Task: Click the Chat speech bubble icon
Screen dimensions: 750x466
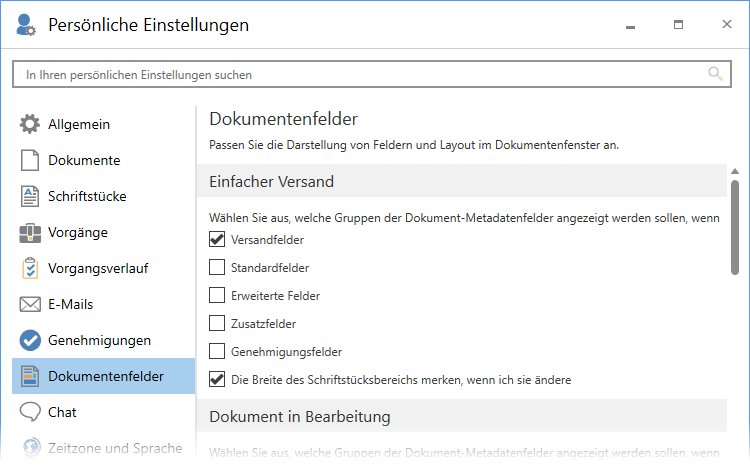Action: click(30, 412)
